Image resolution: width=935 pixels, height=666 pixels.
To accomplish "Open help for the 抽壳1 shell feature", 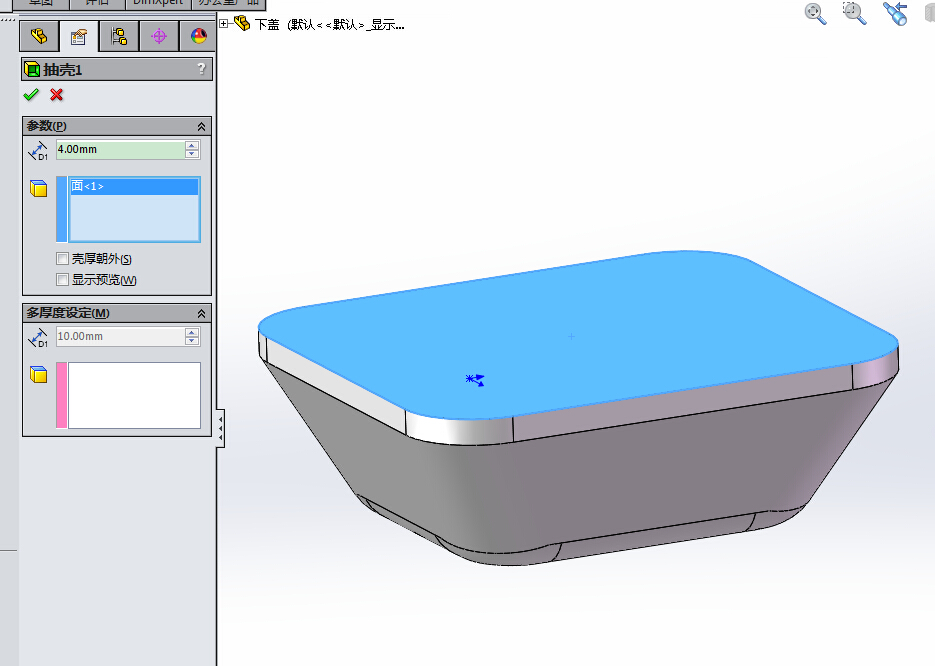I will [202, 69].
